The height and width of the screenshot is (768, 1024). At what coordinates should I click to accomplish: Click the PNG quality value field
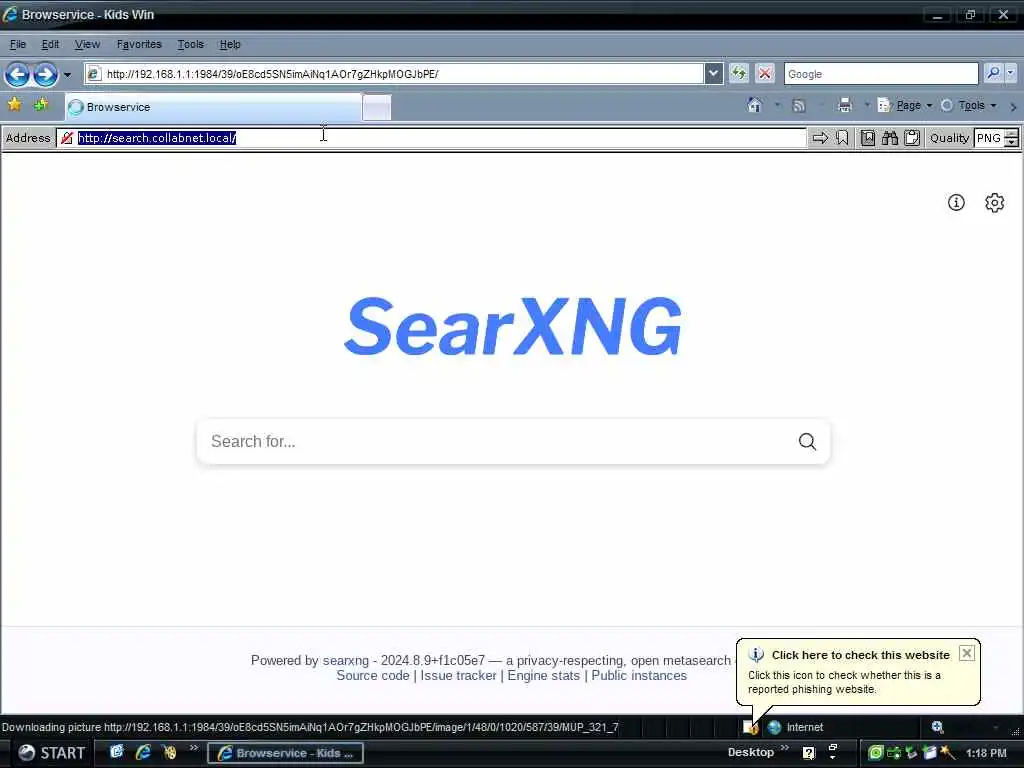pyautogui.click(x=989, y=138)
